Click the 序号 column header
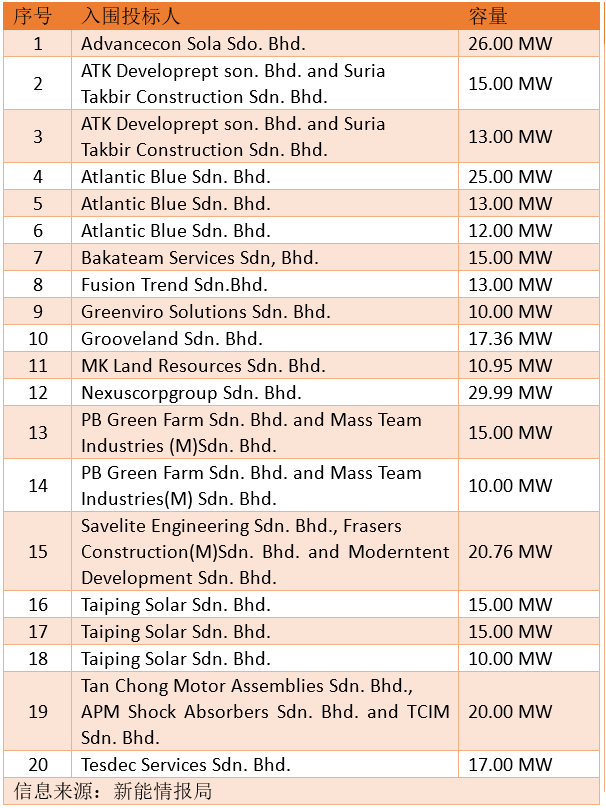606x808 pixels. (37, 17)
